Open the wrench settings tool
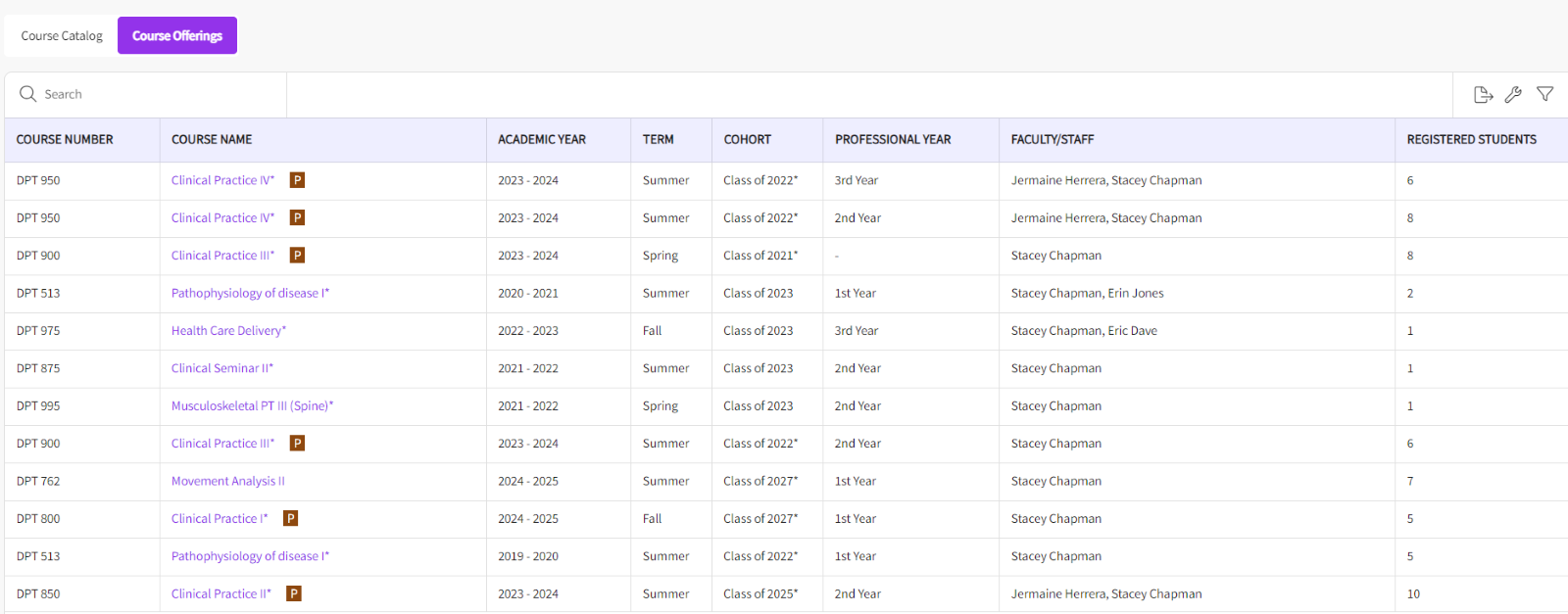The image size is (1568, 614). pyautogui.click(x=1513, y=95)
